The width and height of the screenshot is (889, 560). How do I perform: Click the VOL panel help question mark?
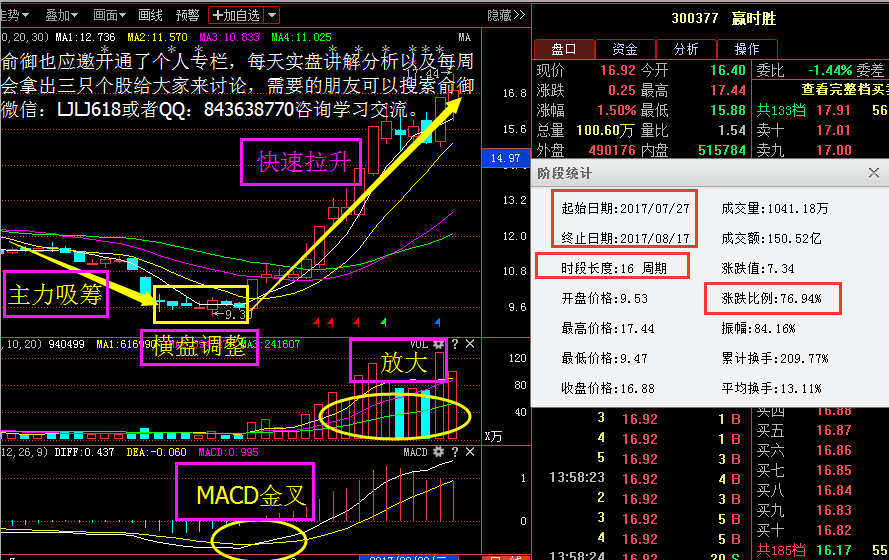pyautogui.click(x=454, y=344)
